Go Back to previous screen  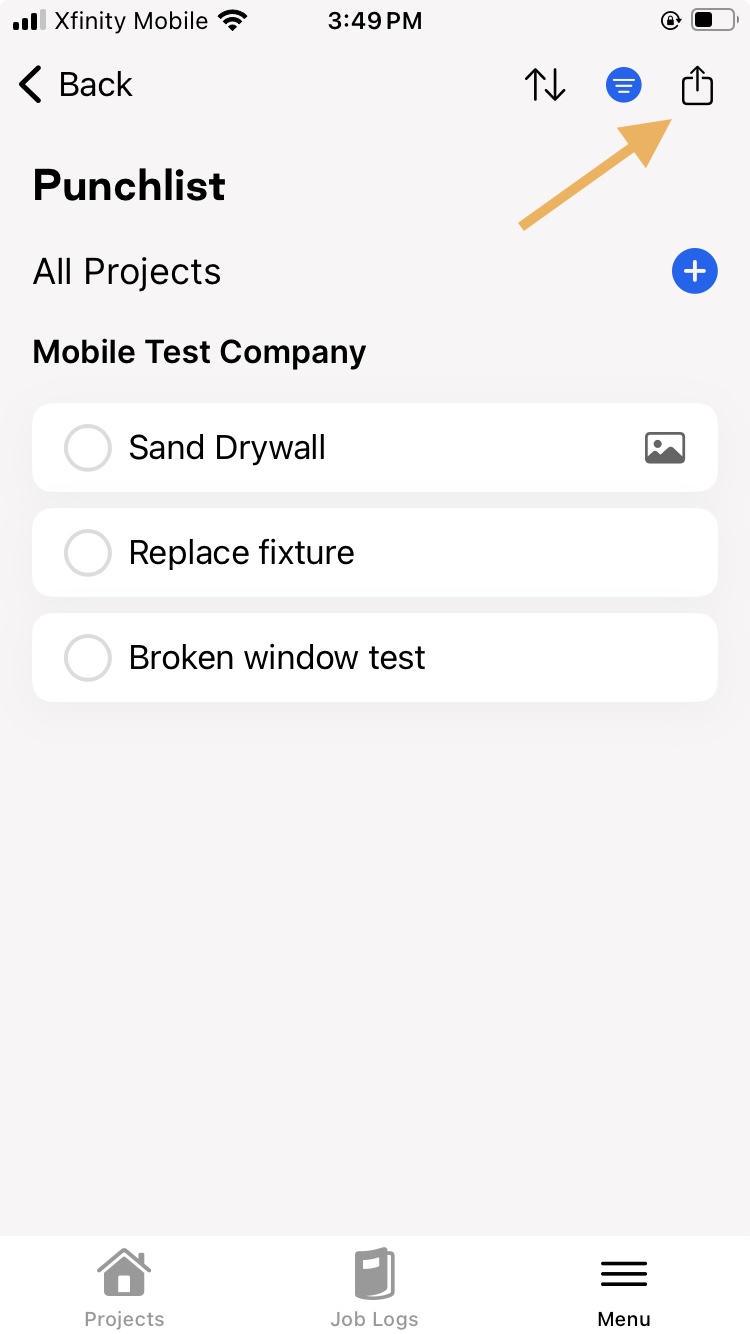coord(76,85)
